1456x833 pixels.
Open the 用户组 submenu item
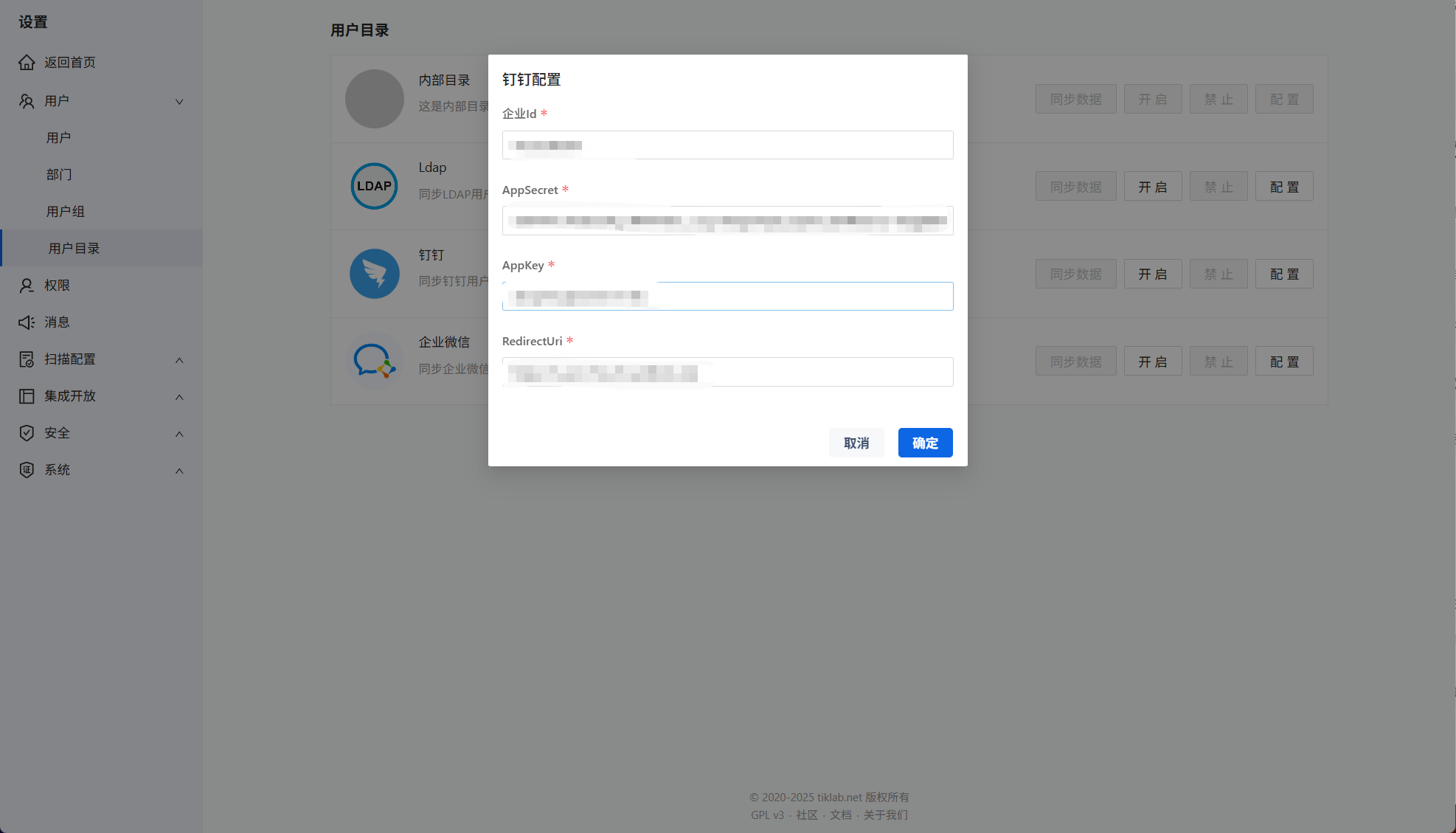66,212
